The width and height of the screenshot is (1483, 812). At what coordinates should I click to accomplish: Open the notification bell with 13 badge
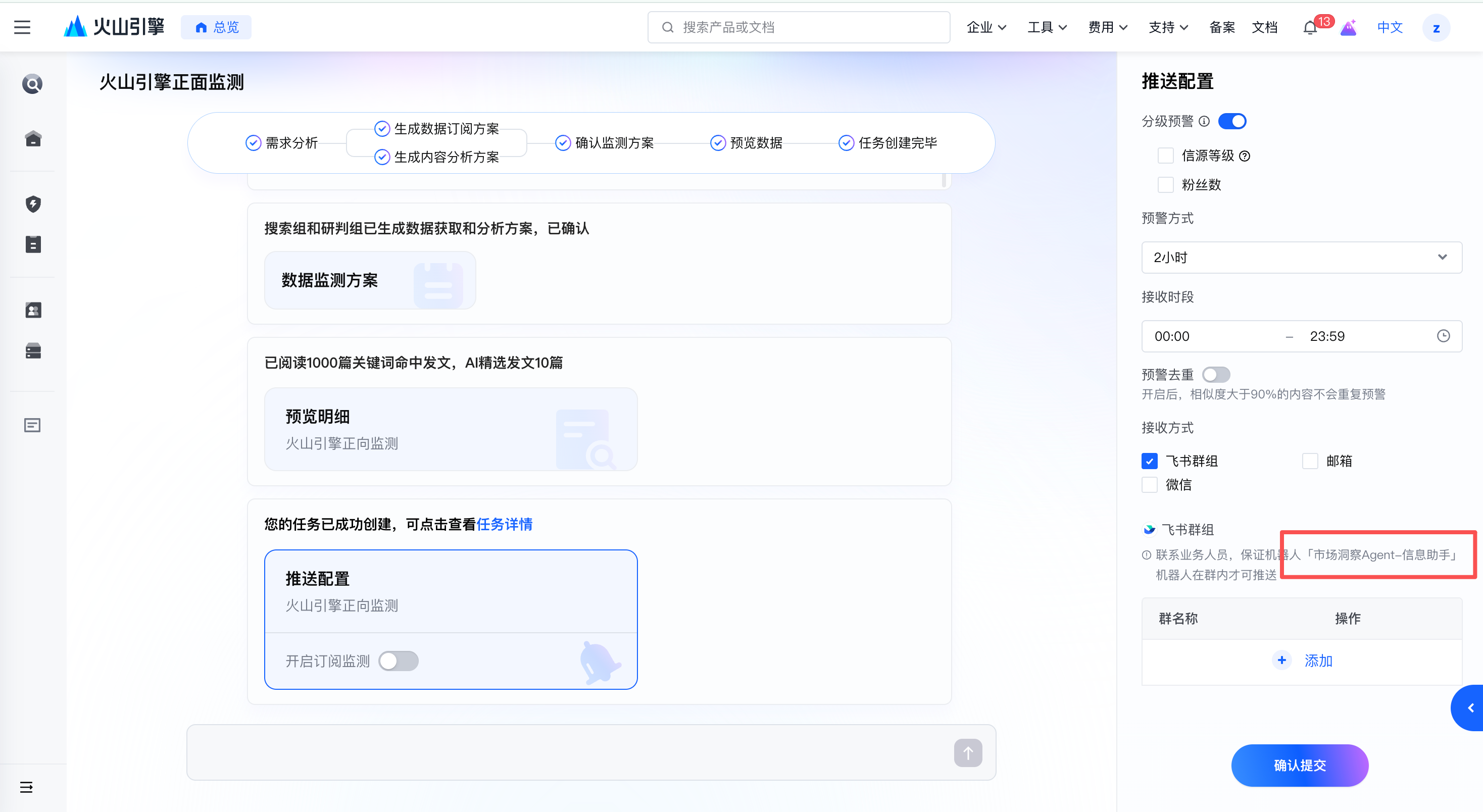(x=1310, y=27)
